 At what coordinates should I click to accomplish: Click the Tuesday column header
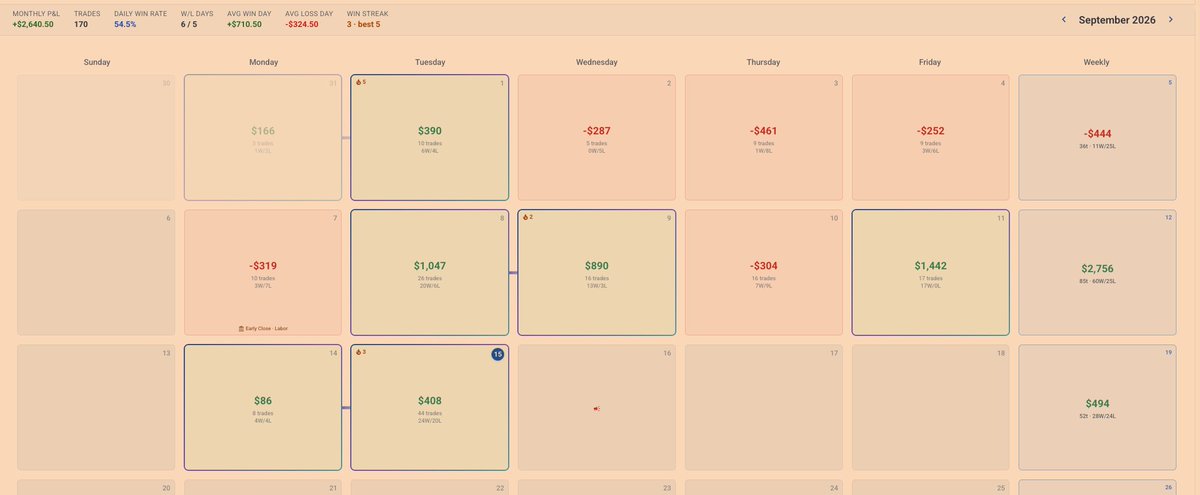[430, 62]
